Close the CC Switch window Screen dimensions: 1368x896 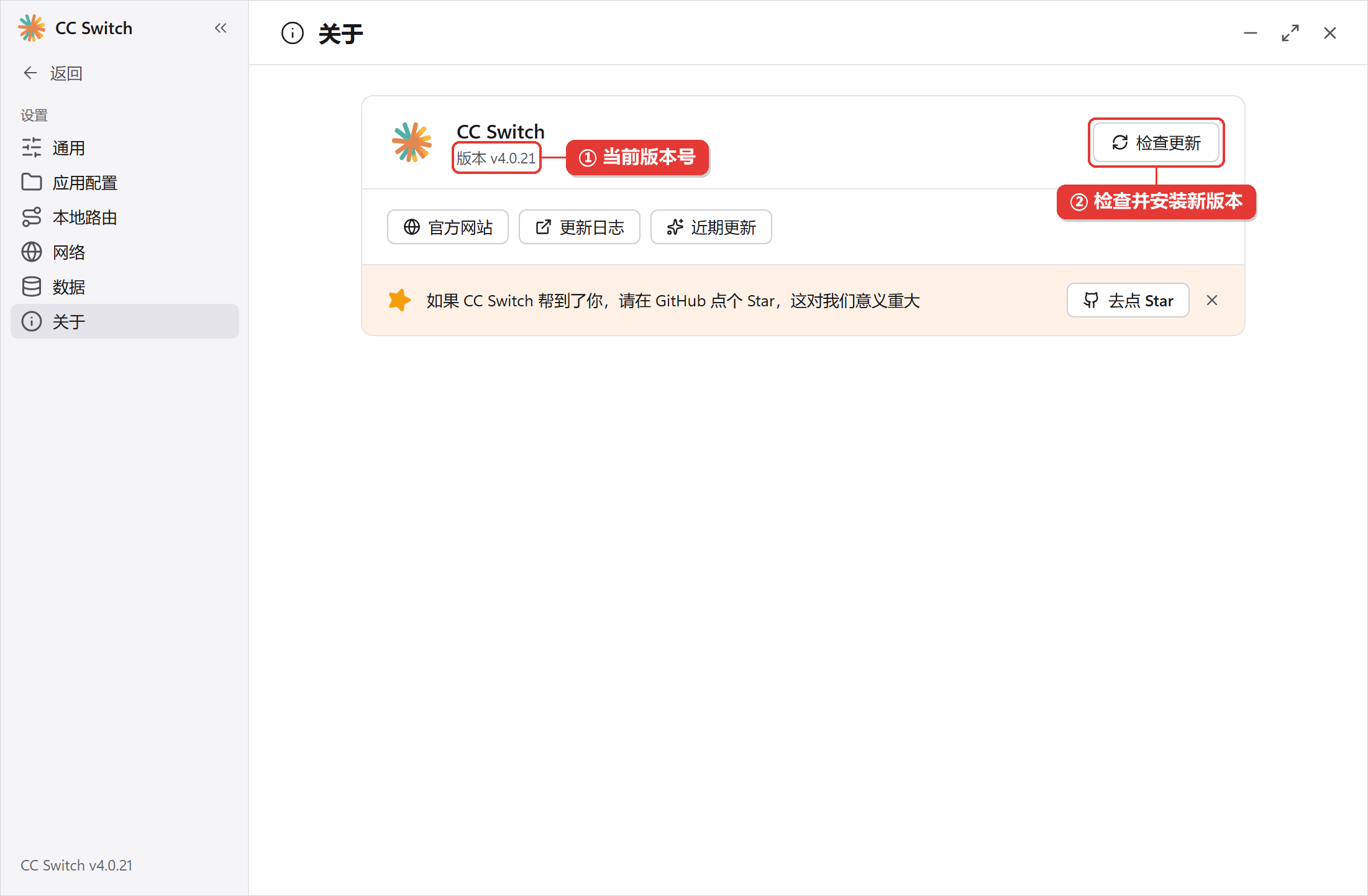[1330, 33]
